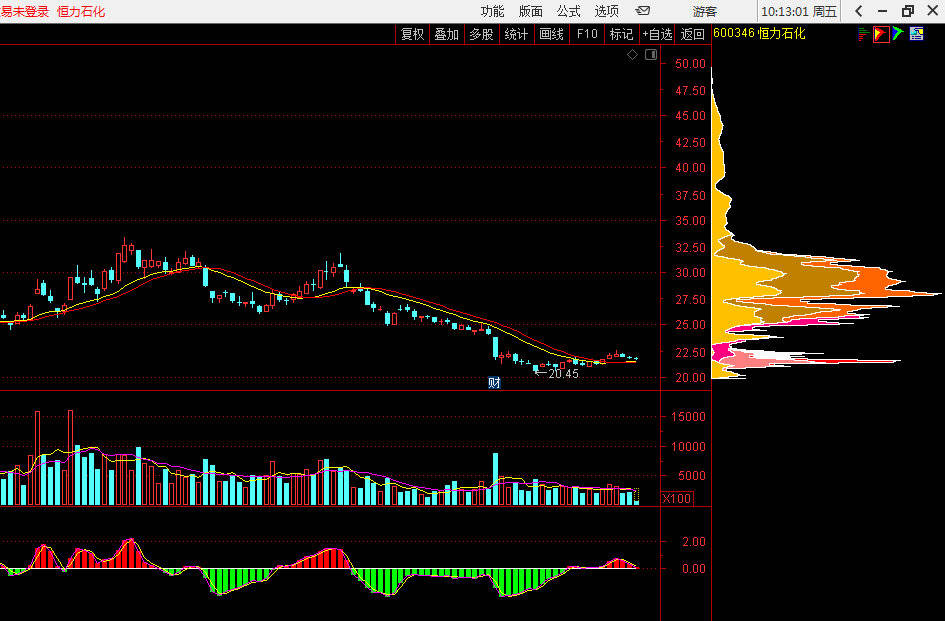The height and width of the screenshot is (621, 945).
Task: Click the 返回 return button
Action: [x=692, y=34]
